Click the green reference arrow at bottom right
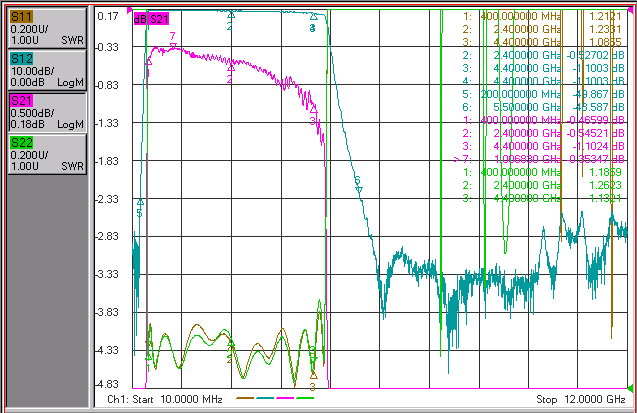The width and height of the screenshot is (637, 413). (x=630, y=388)
